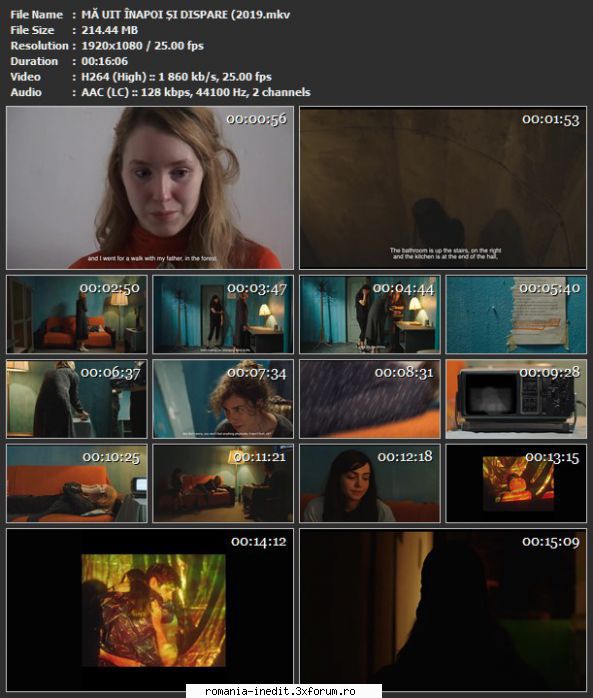Click the subtitle 'The bathroom is up the stairs'
Image resolution: width=593 pixels, height=698 pixels.
click(446, 253)
